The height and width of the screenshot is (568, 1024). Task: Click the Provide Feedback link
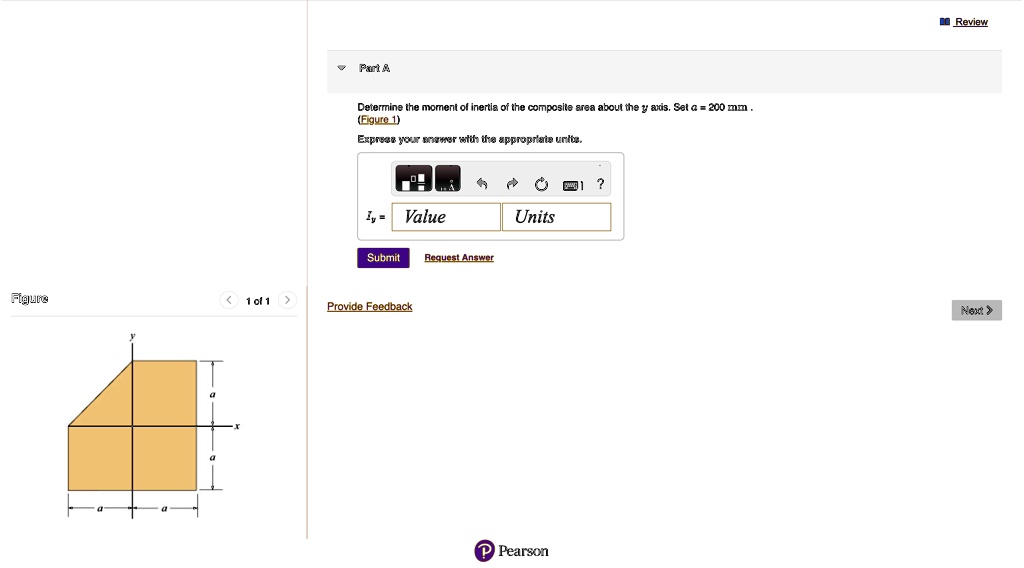click(x=369, y=307)
